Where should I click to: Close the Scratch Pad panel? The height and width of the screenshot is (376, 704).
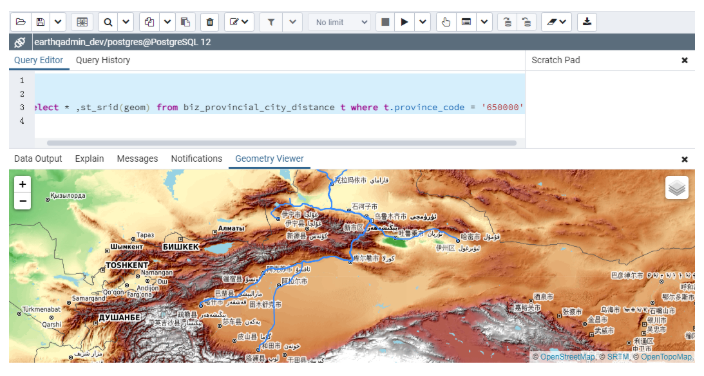(x=684, y=60)
